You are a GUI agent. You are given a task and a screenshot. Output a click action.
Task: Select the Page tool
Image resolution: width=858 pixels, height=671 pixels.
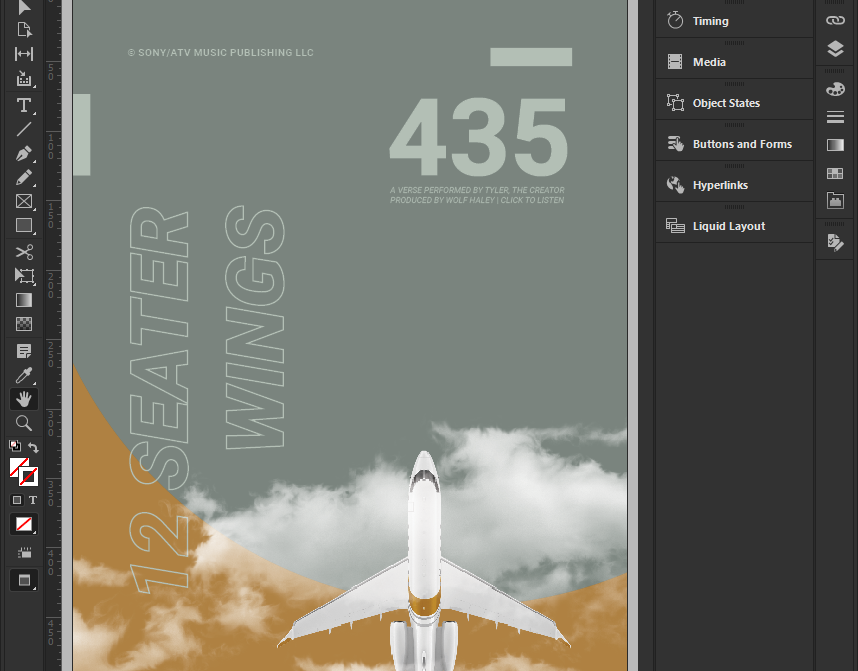click(24, 30)
